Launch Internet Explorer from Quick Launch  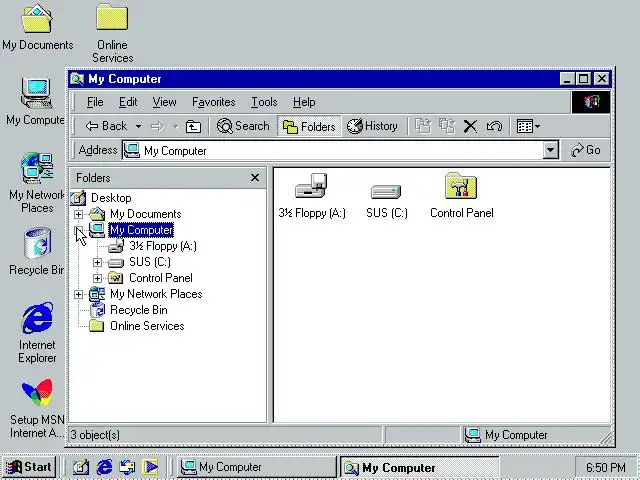coord(104,467)
